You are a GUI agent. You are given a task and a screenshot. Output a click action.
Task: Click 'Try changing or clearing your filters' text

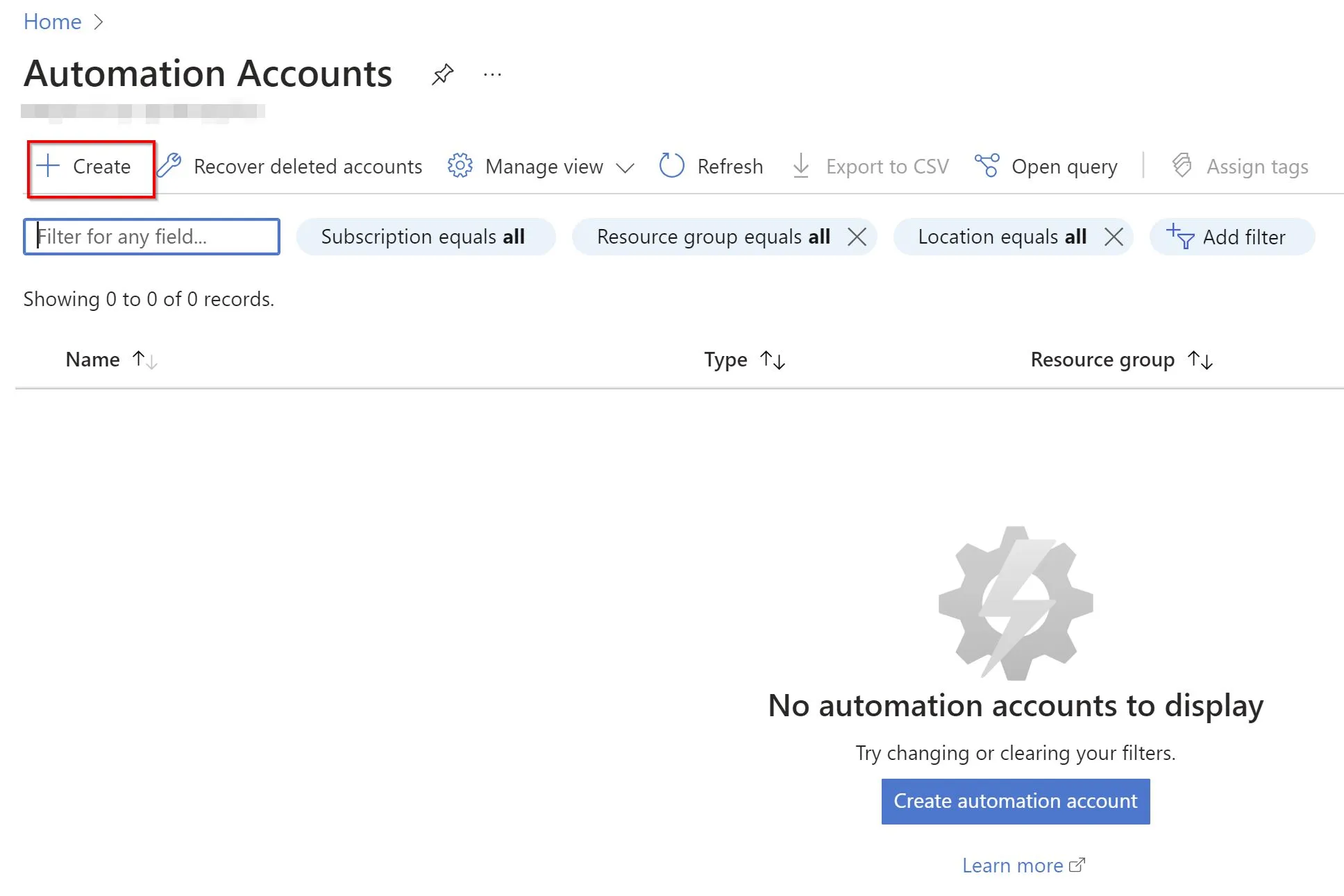[x=1016, y=753]
